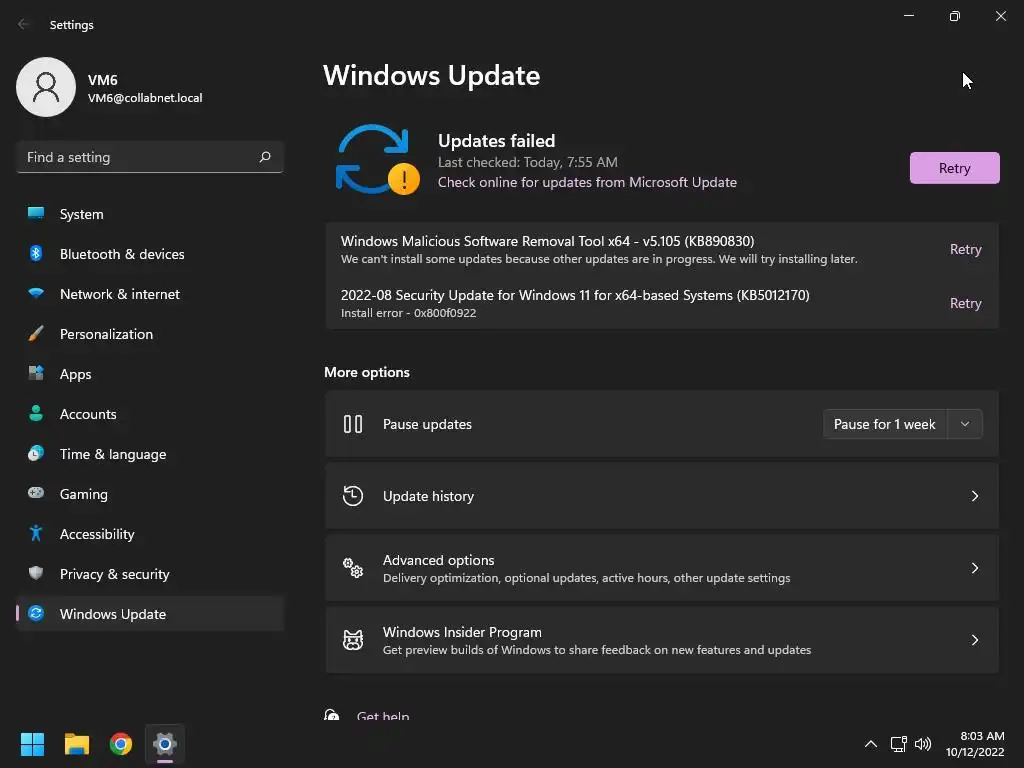This screenshot has width=1024, height=768.
Task: Open the Windows Start menu
Action: coord(32,744)
